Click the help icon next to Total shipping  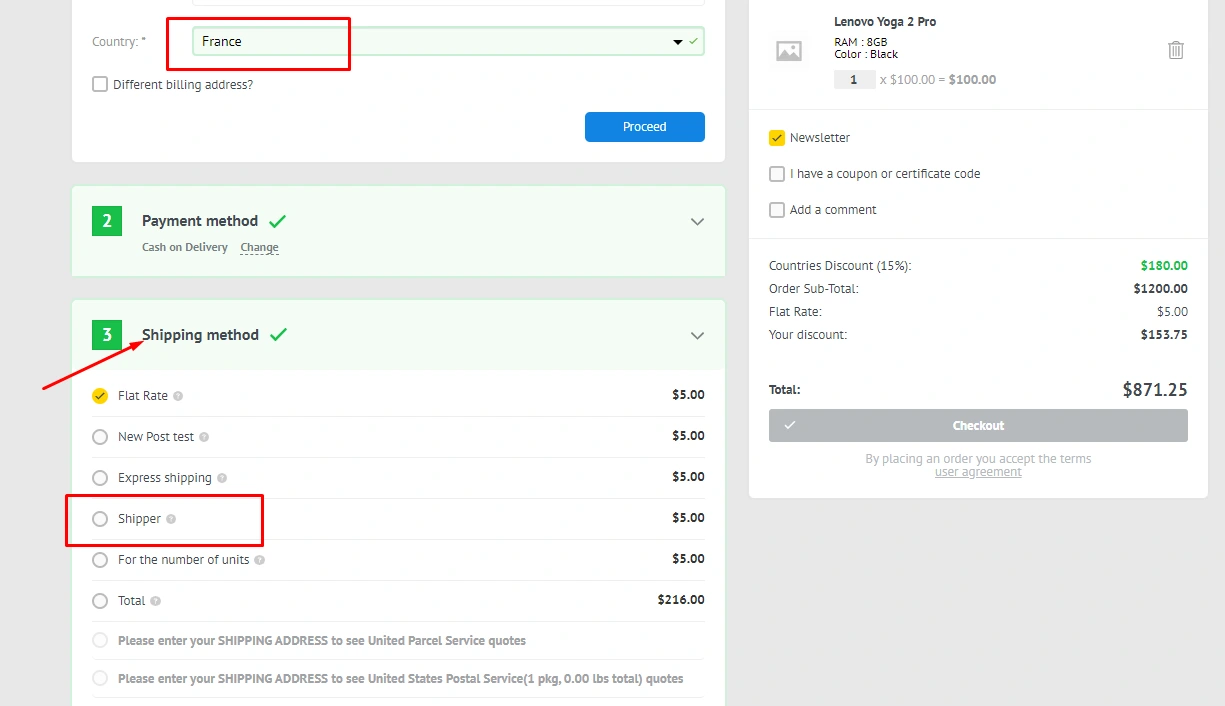point(156,601)
